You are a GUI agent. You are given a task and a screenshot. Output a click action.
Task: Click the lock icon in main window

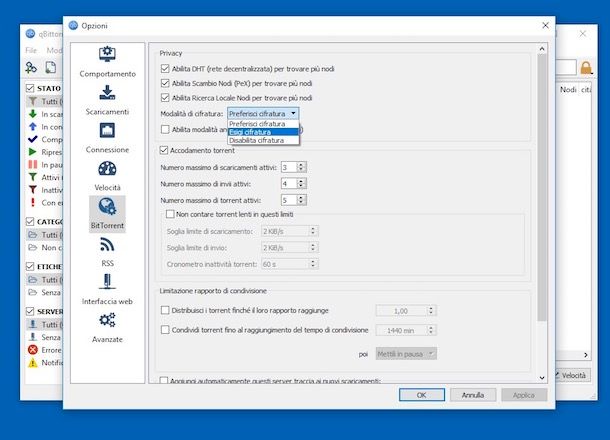(586, 68)
